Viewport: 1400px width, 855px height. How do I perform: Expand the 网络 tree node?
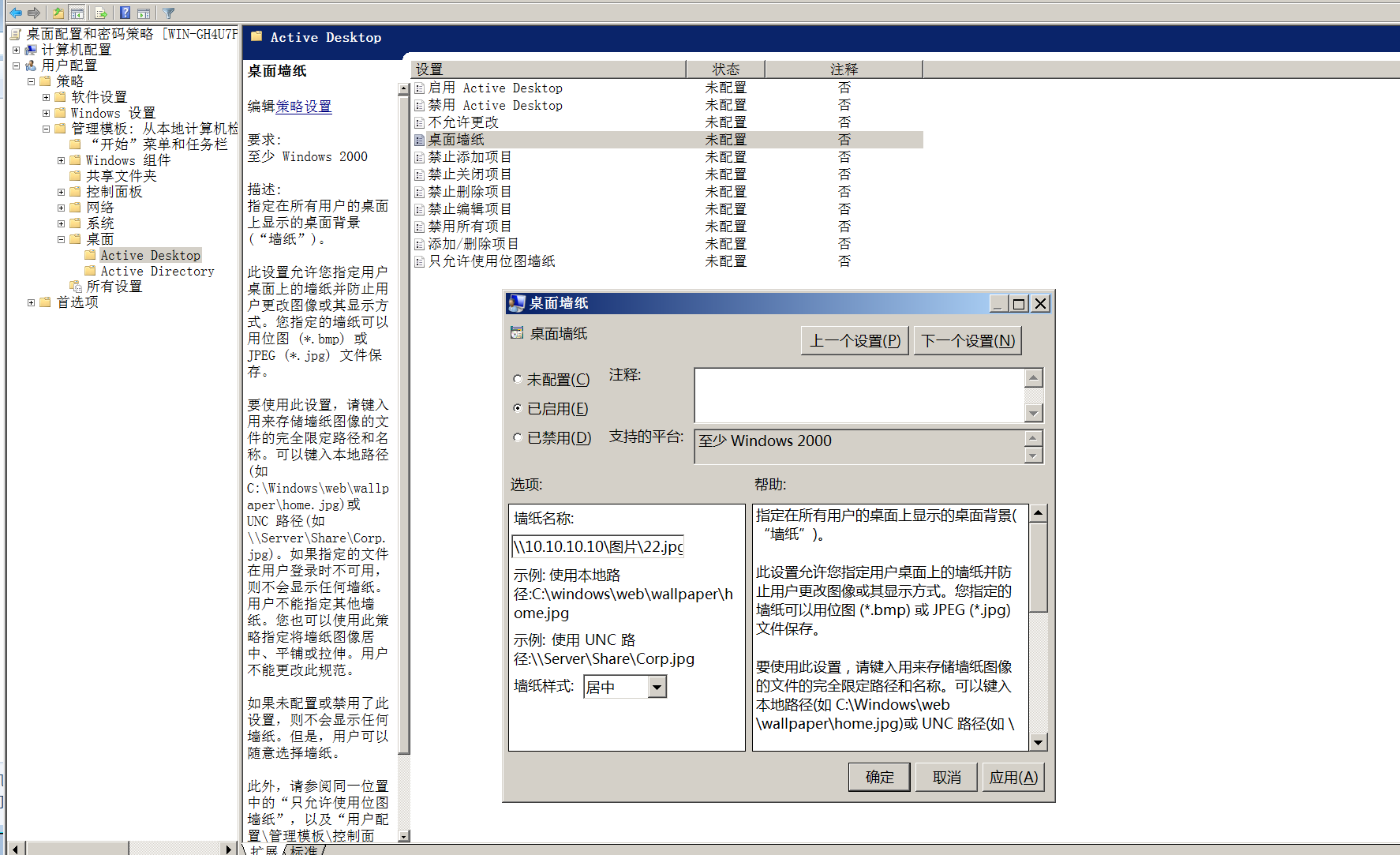[61, 208]
